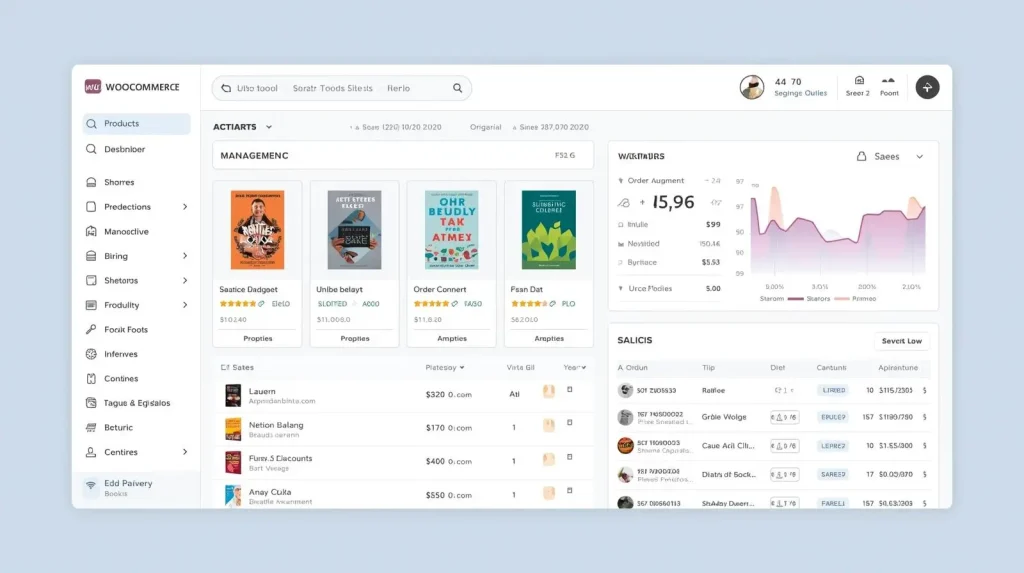Click the Lauern product row thumbnail
The image size is (1024, 573).
(x=233, y=395)
